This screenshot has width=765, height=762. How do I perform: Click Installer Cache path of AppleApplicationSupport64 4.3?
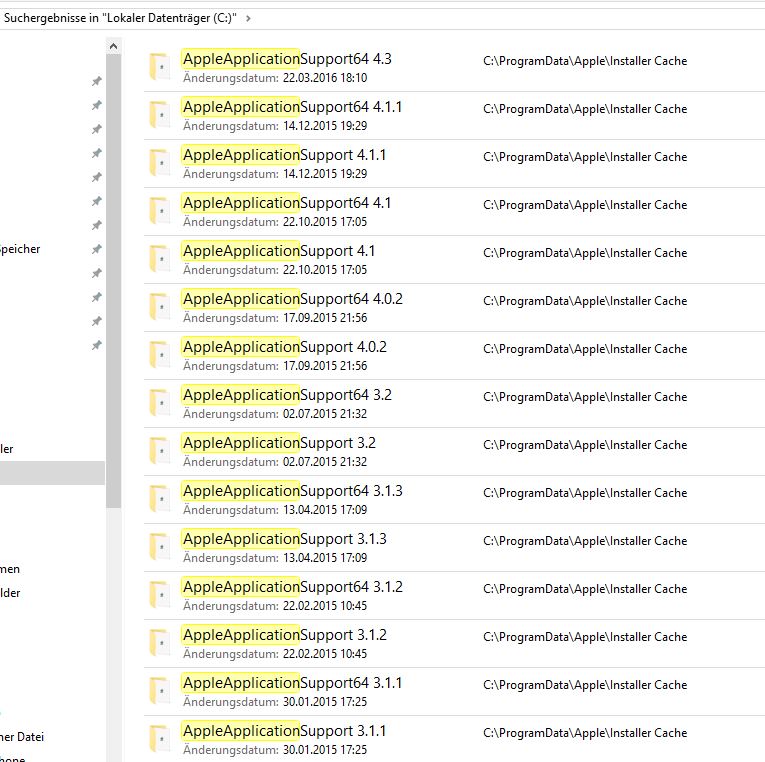(585, 61)
